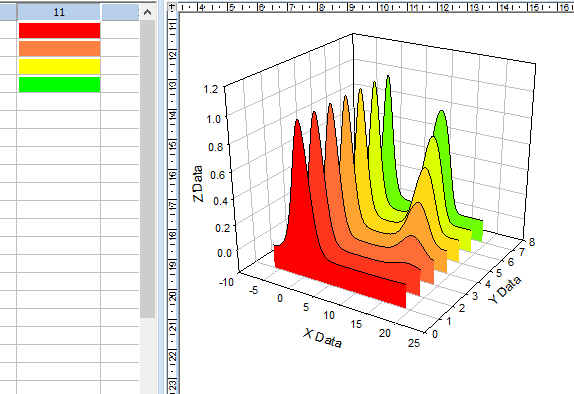Click the 25 tick label on X axis
The image size is (574, 394).
click(414, 343)
